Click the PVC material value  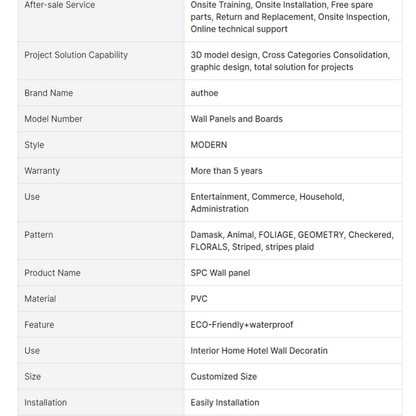[199, 299]
